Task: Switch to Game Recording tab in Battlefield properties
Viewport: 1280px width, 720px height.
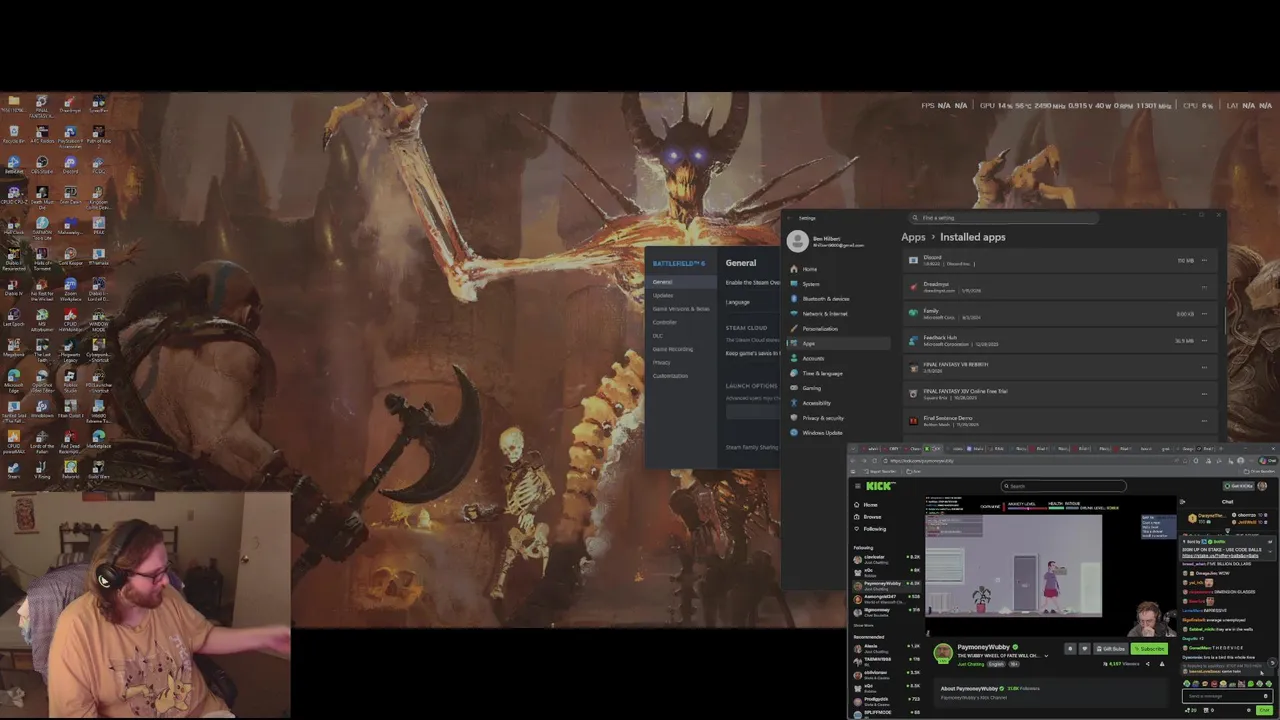Action: [681, 349]
